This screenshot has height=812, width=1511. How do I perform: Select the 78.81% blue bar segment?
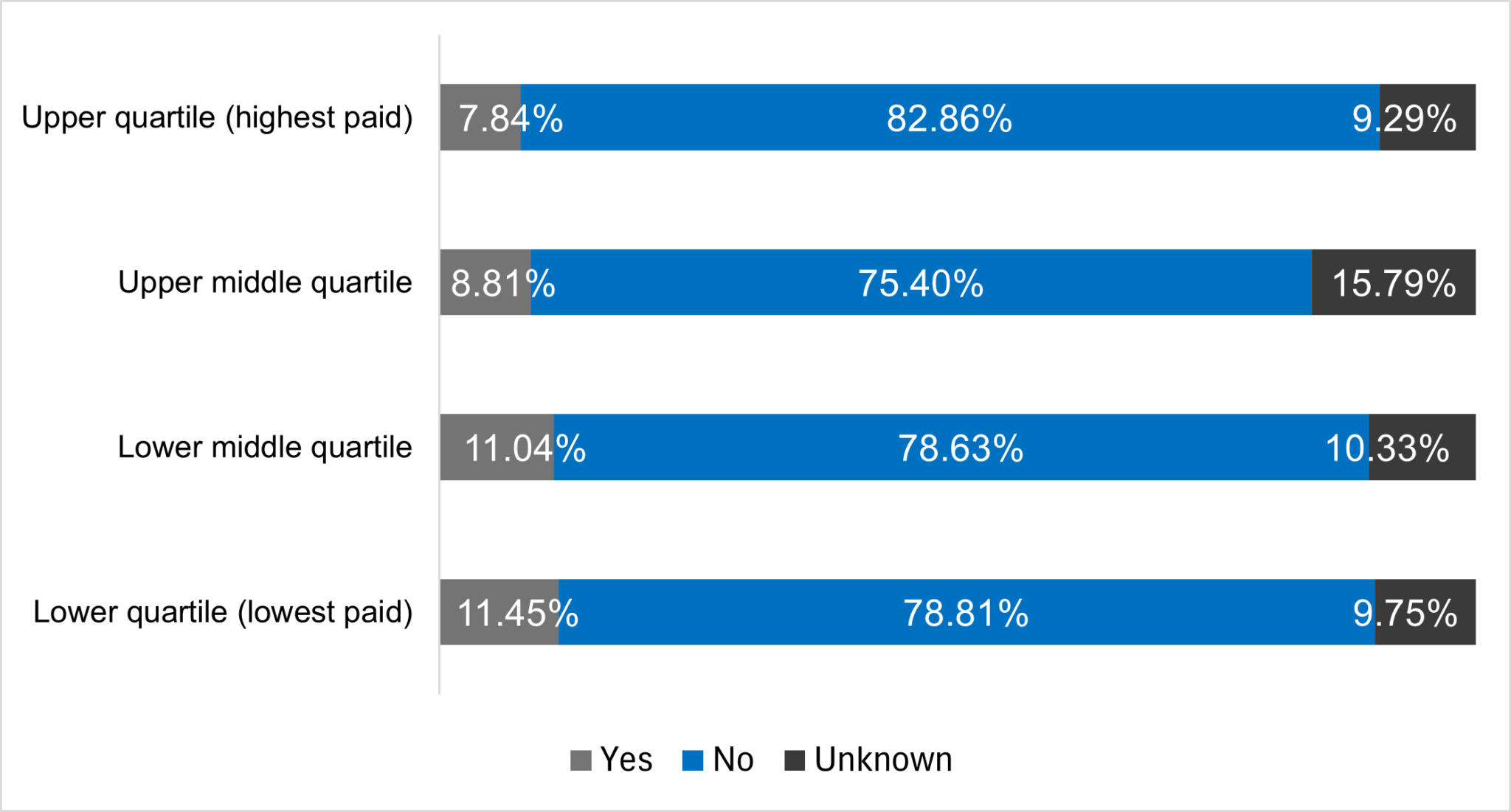[967, 612]
